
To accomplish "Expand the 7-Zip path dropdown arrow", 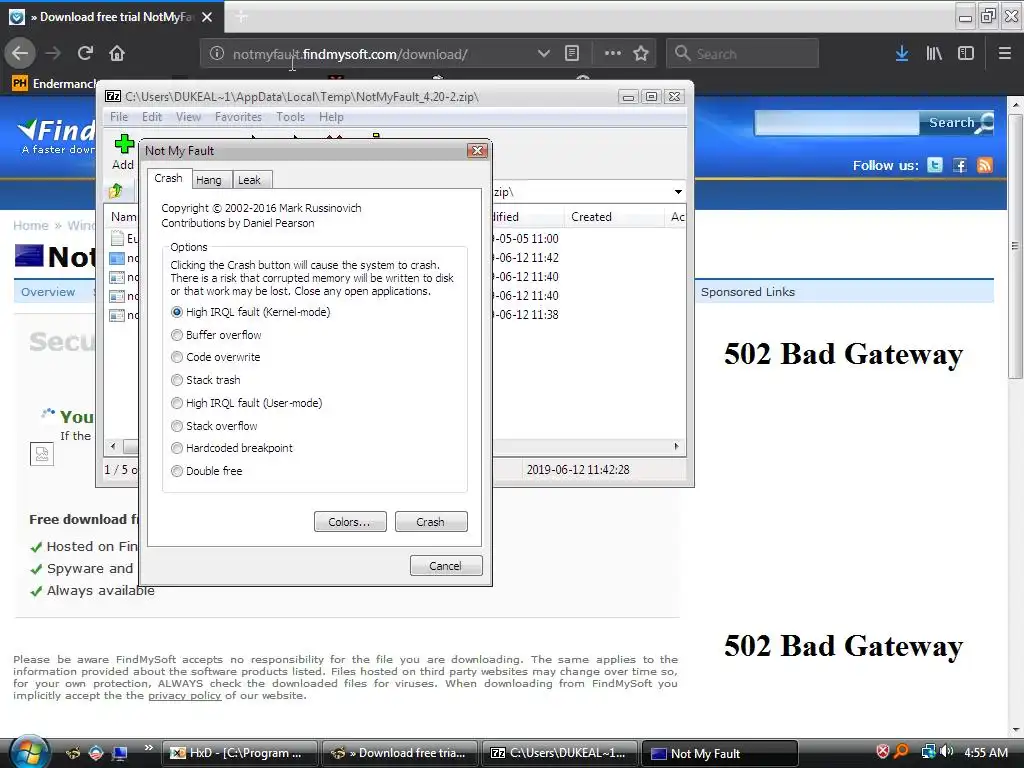I will tap(678, 192).
